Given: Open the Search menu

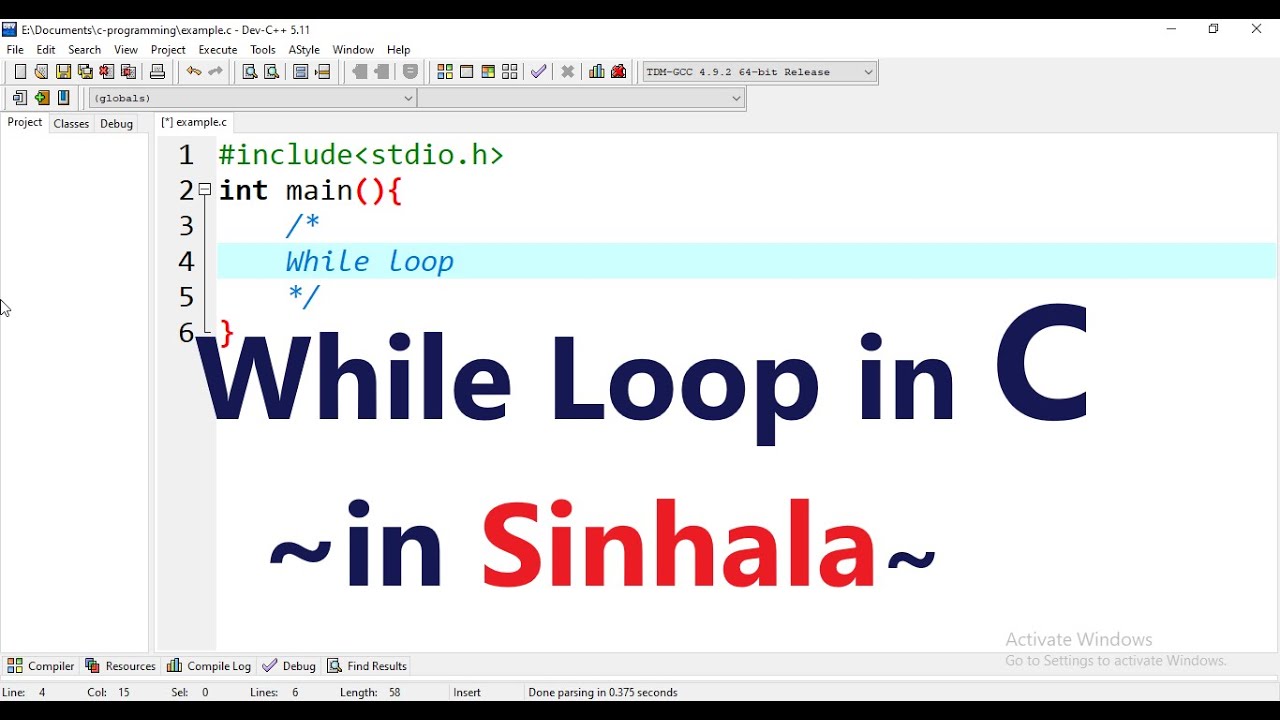Looking at the screenshot, I should click(84, 50).
